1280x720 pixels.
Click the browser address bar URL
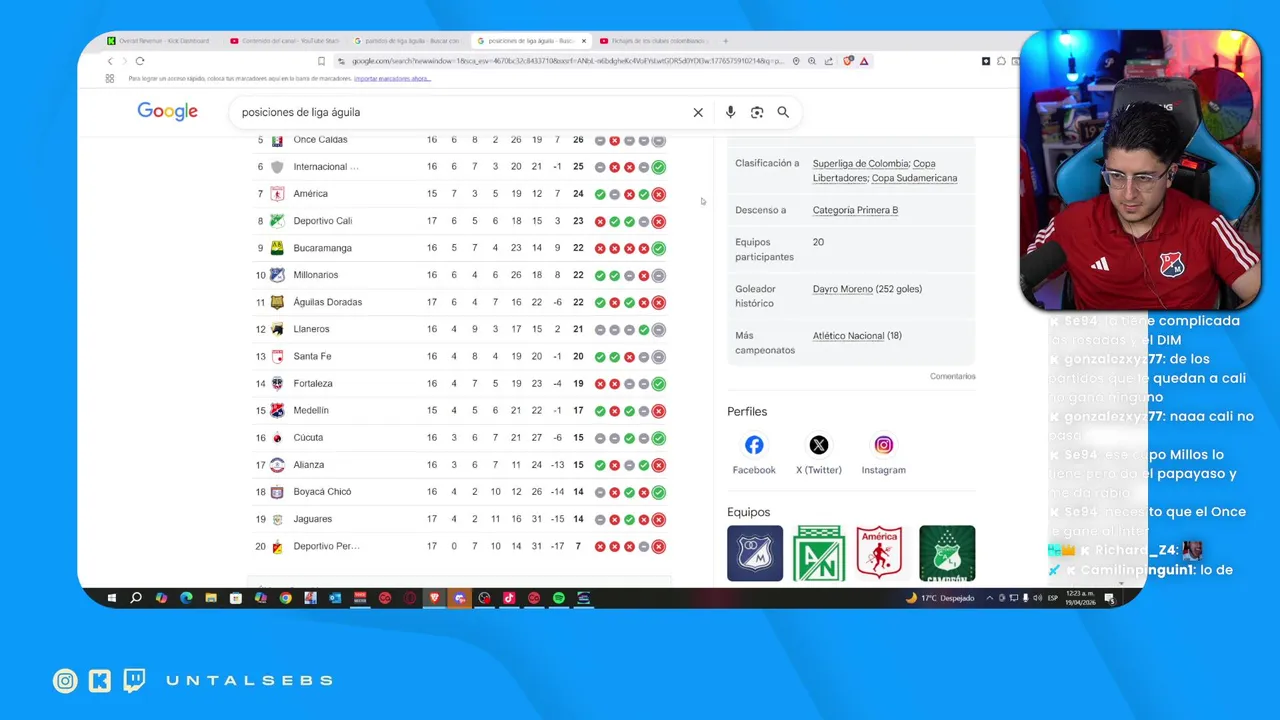tap(568, 61)
